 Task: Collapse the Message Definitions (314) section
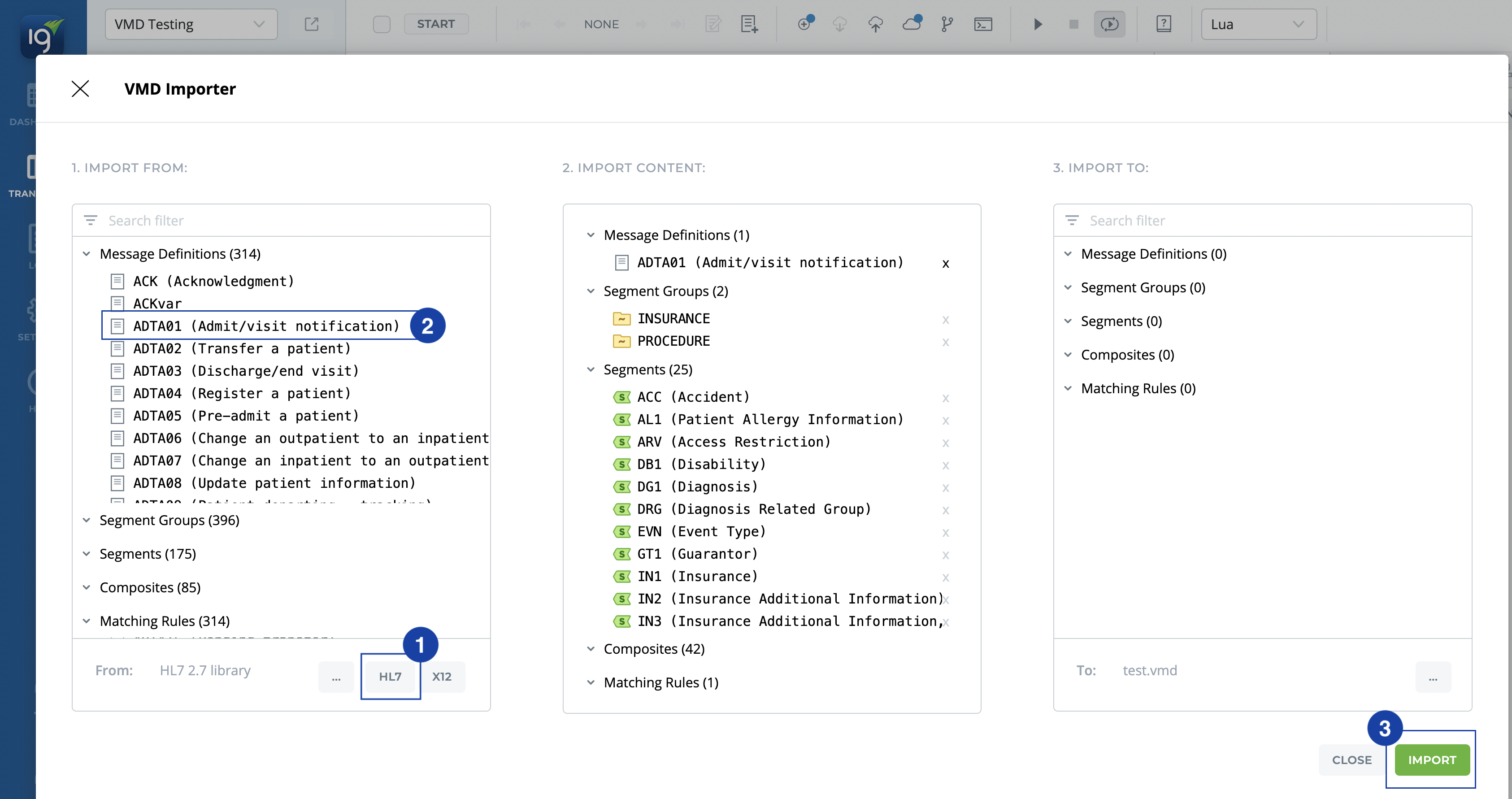point(86,254)
